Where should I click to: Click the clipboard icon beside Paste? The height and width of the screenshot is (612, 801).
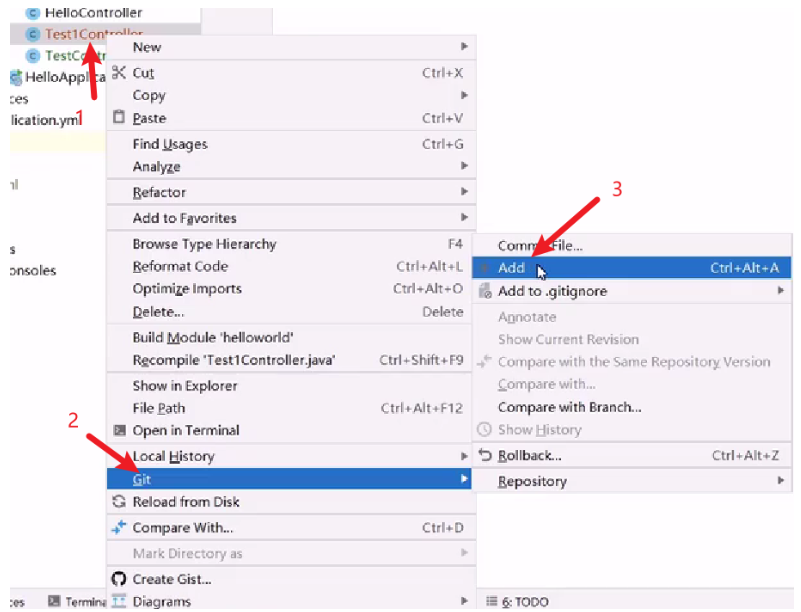pos(118,118)
